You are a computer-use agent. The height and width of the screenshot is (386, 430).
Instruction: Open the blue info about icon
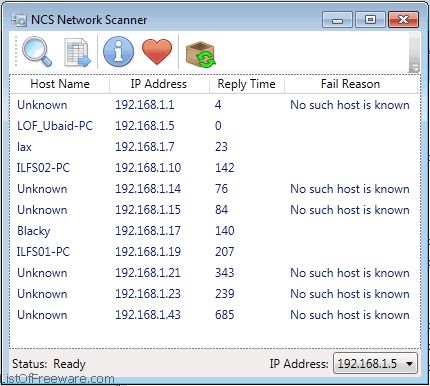(x=118, y=52)
